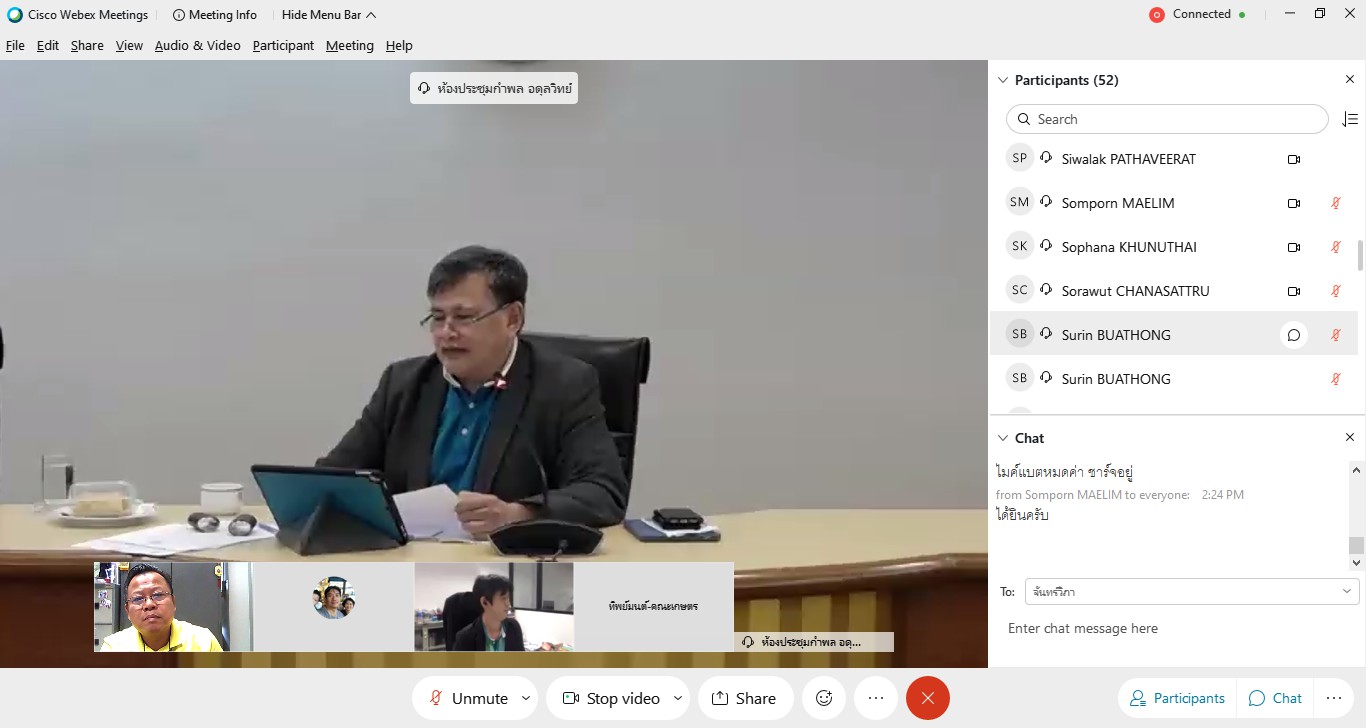Open the View menu
Image resolution: width=1366 pixels, height=728 pixels.
pos(129,46)
